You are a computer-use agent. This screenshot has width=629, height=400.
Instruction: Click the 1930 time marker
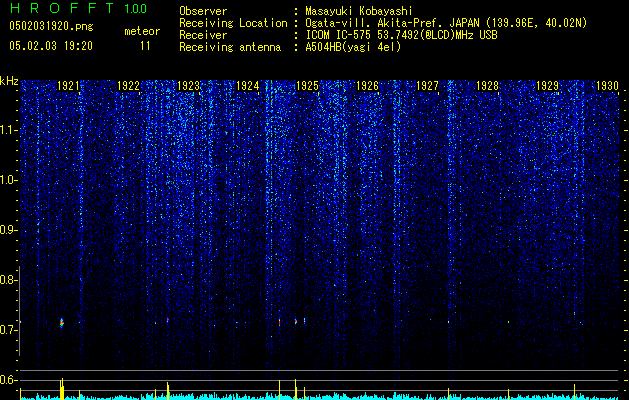pyautogui.click(x=607, y=85)
